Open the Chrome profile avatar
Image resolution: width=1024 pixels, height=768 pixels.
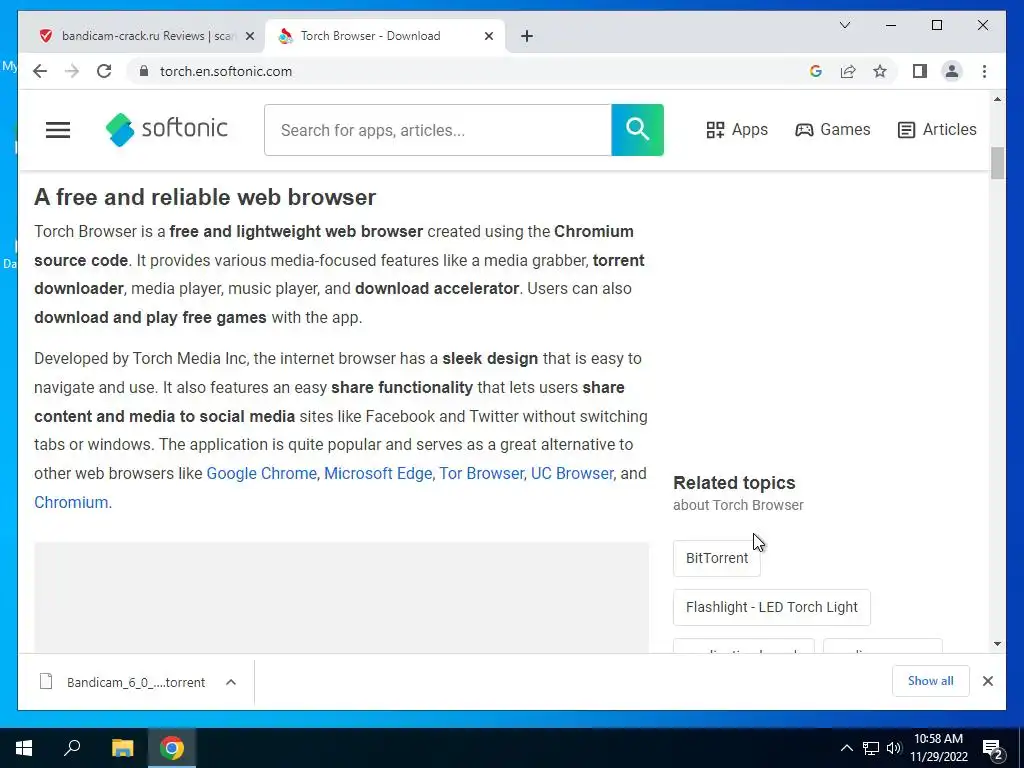click(x=952, y=71)
